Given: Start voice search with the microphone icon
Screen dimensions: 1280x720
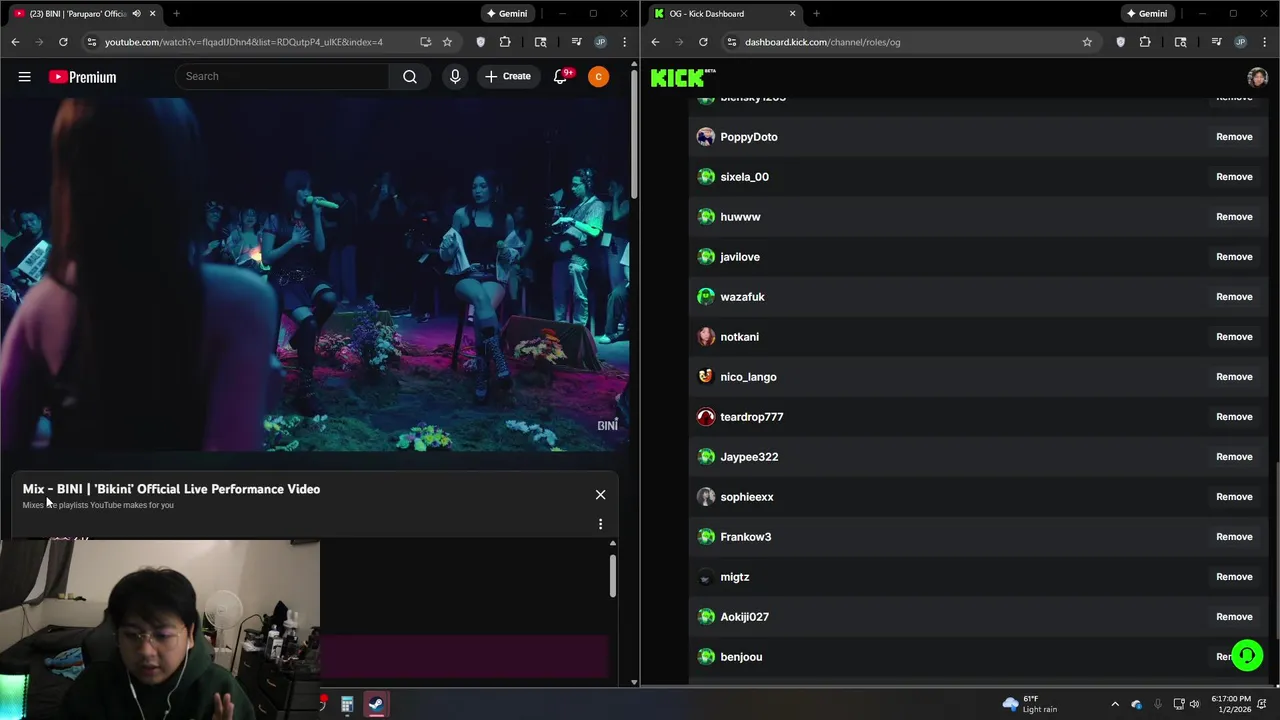Looking at the screenshot, I should click(x=455, y=77).
